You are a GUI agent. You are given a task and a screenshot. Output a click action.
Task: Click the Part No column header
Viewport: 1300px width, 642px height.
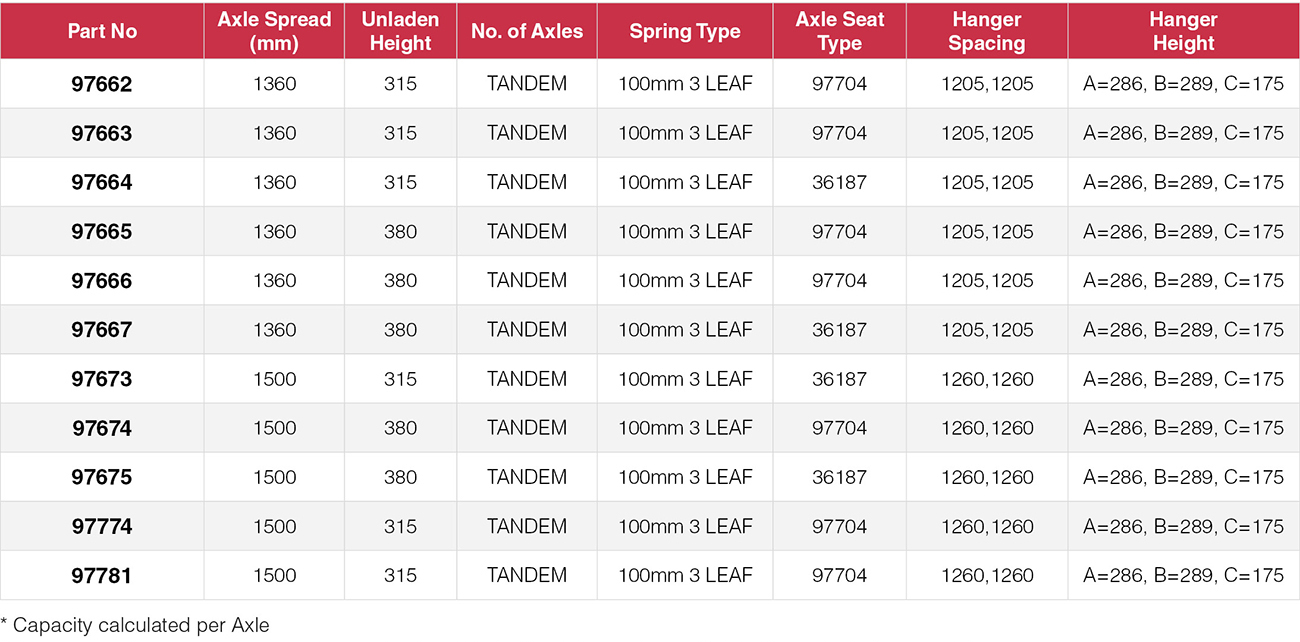(x=102, y=31)
